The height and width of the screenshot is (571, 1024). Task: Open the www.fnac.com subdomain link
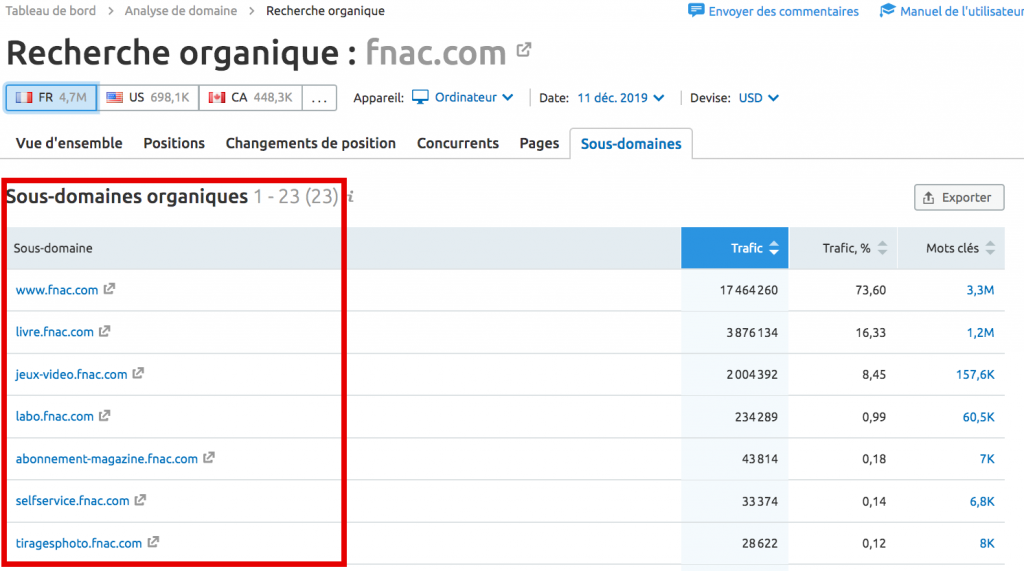[57, 290]
